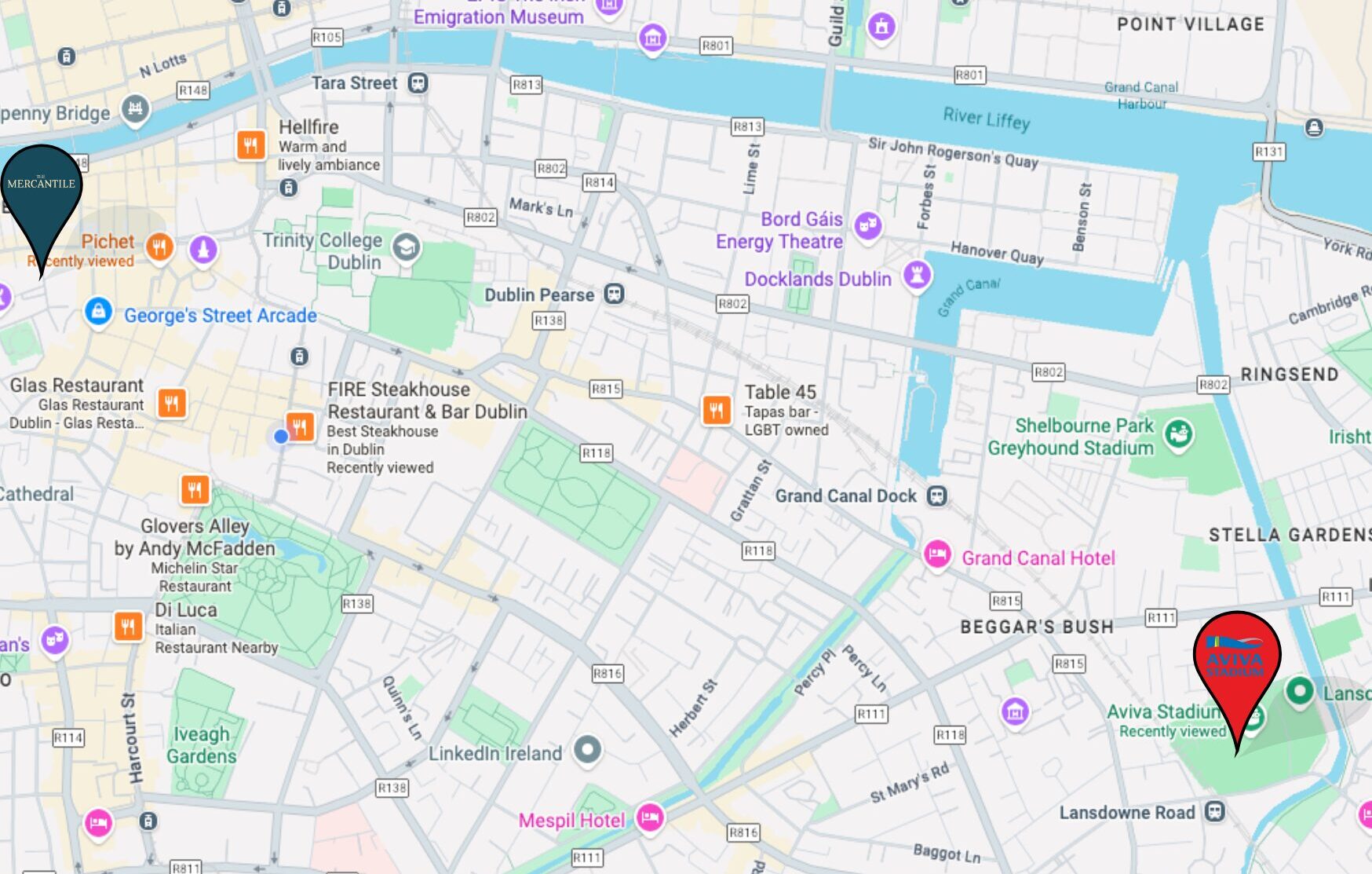Viewport: 1372px width, 874px height.
Task: Open the Glas Restaurant orange icon
Action: (172, 404)
